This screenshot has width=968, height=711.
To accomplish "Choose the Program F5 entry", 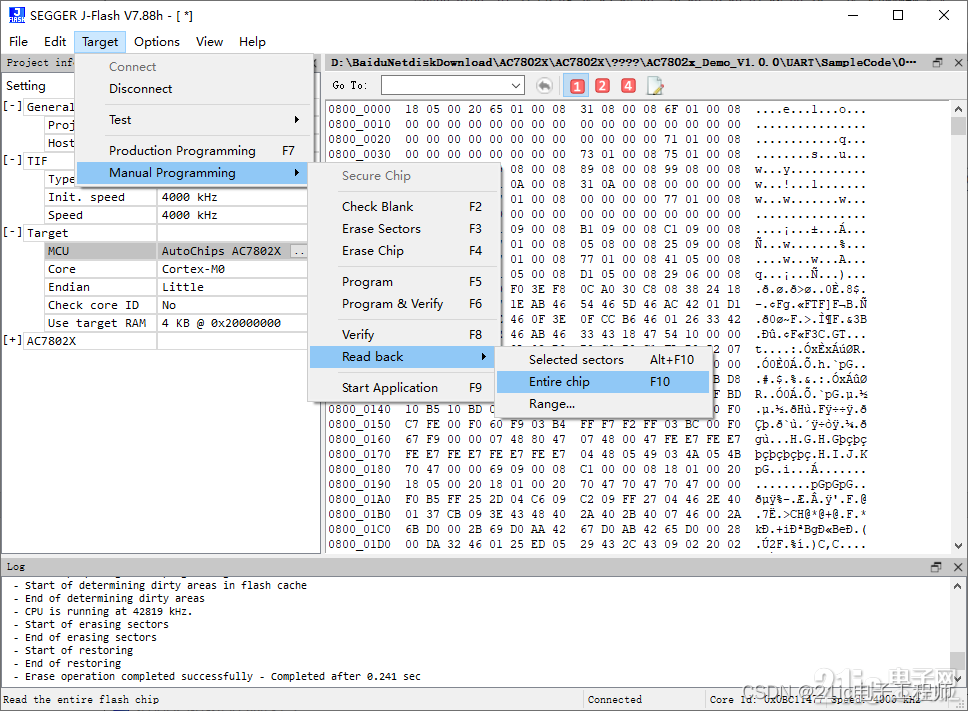I will [404, 282].
